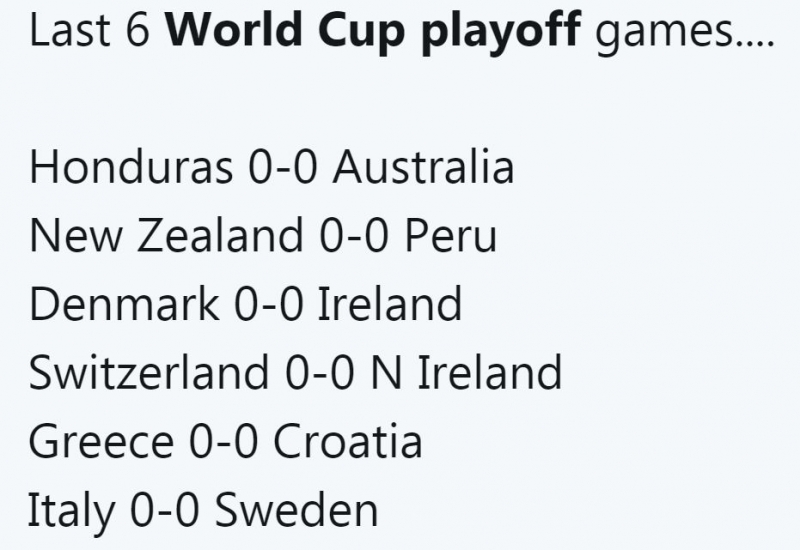Click the team name Denmark
Viewport: 800px width, 550px height.
(125, 304)
